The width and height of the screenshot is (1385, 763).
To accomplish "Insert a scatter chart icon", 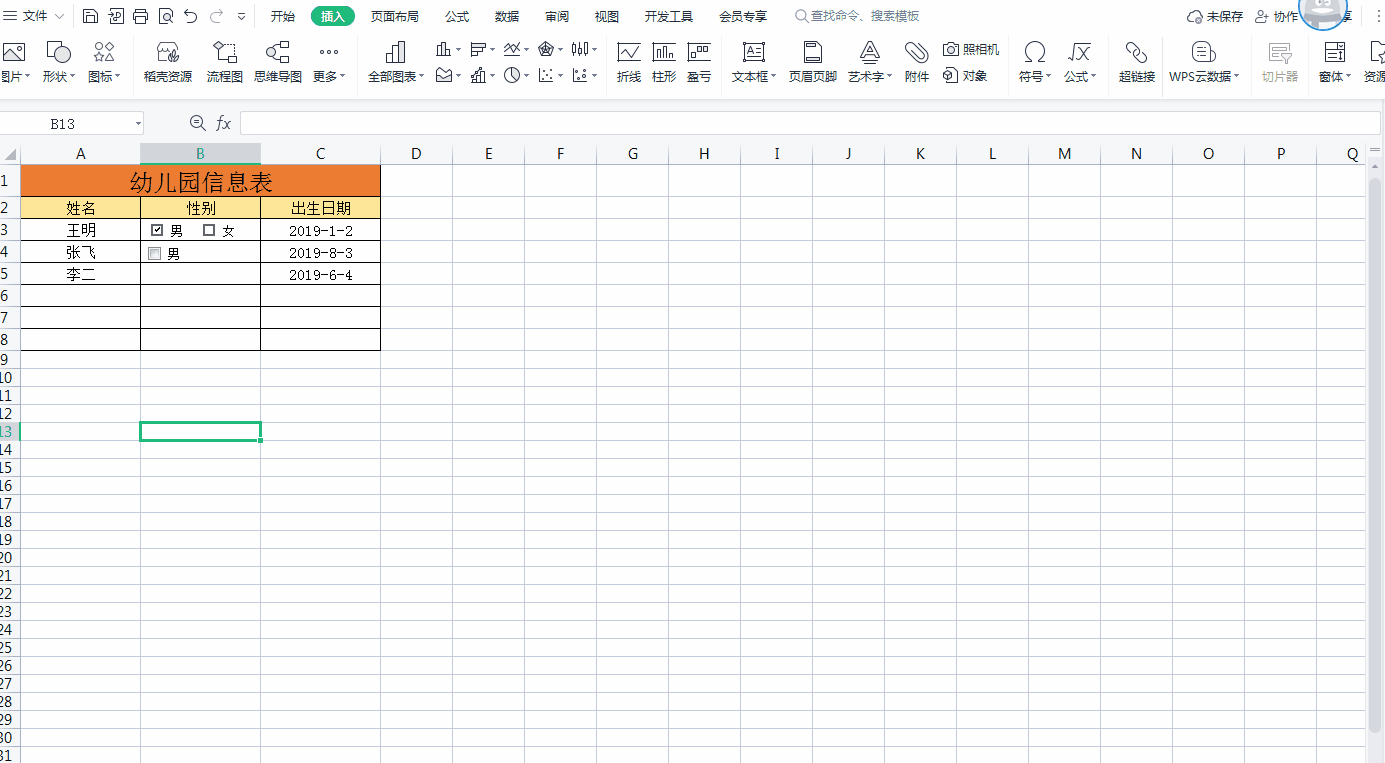I will click(546, 75).
